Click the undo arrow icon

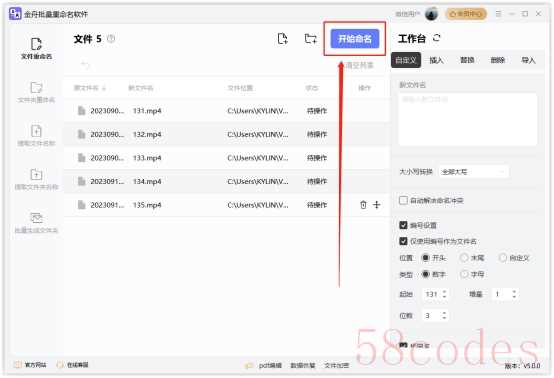pos(85,65)
